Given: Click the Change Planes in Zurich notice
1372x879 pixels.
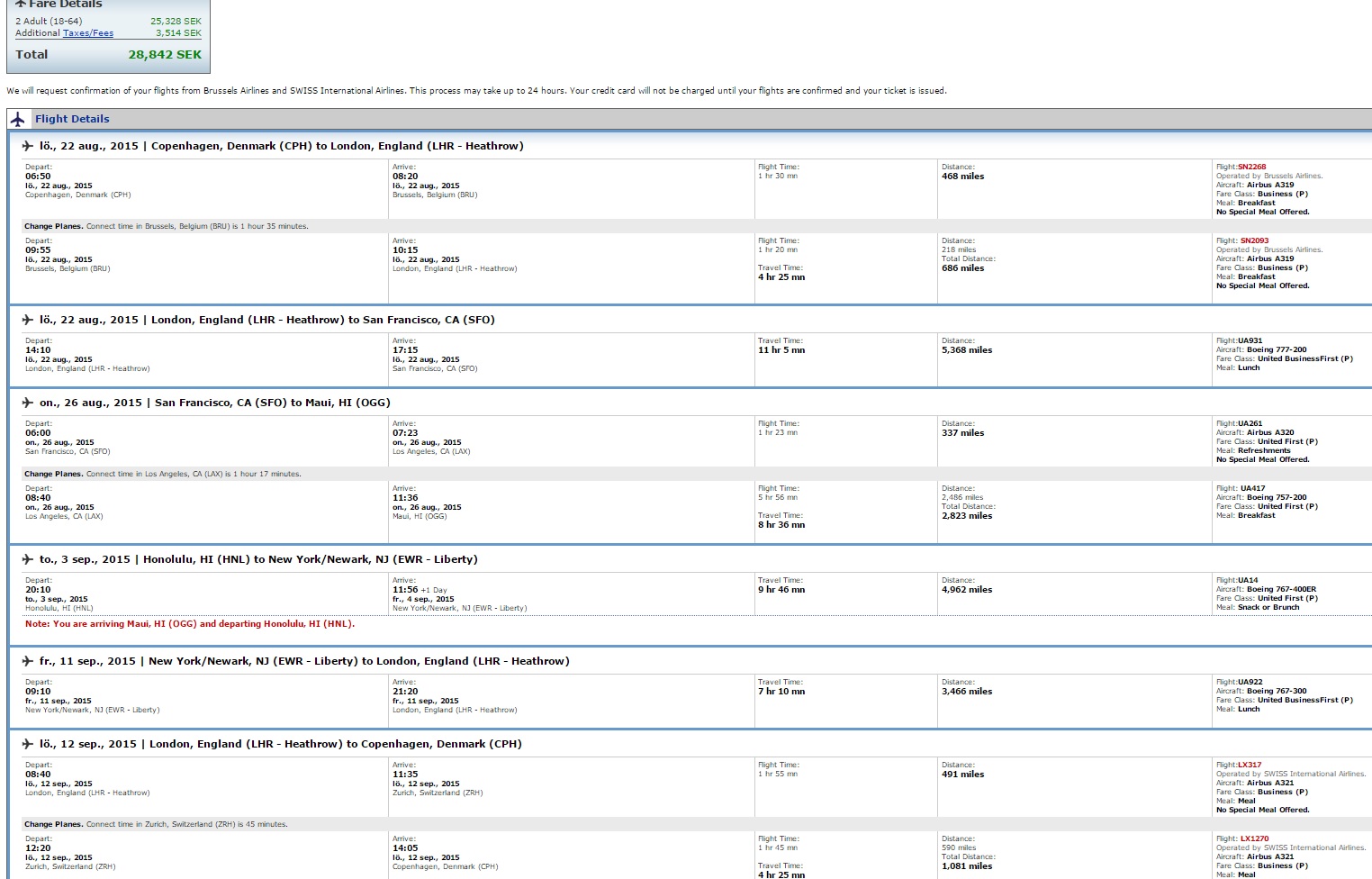Looking at the screenshot, I should click(x=156, y=824).
